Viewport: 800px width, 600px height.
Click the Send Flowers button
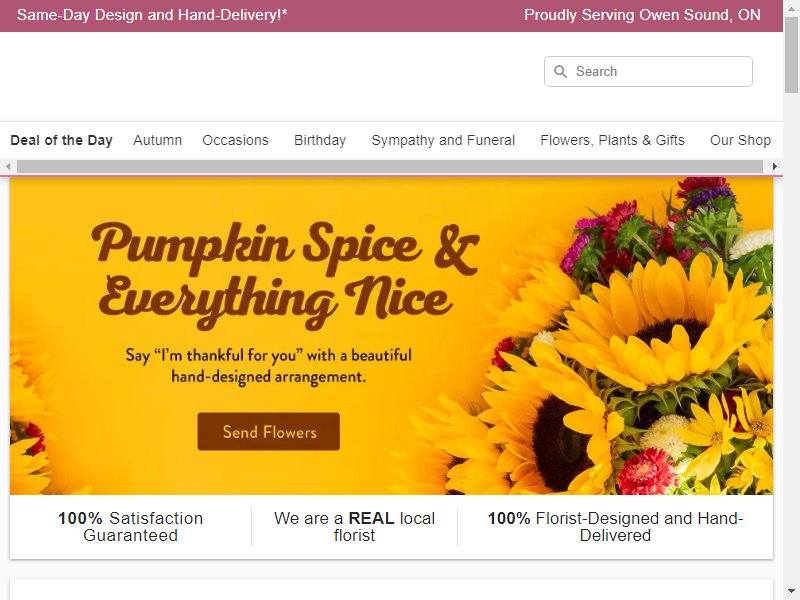point(268,432)
